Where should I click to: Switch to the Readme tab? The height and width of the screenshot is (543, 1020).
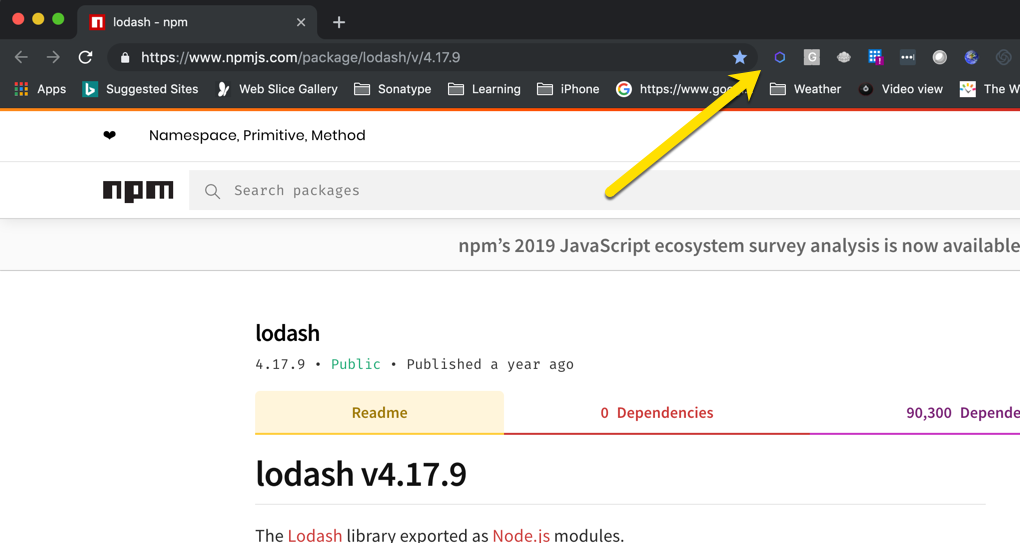point(379,412)
